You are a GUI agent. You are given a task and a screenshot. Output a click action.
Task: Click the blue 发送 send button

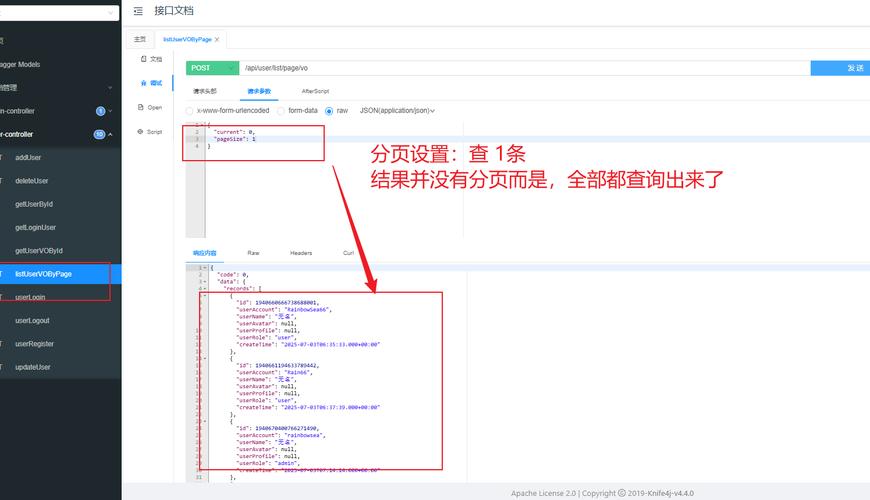pos(841,68)
